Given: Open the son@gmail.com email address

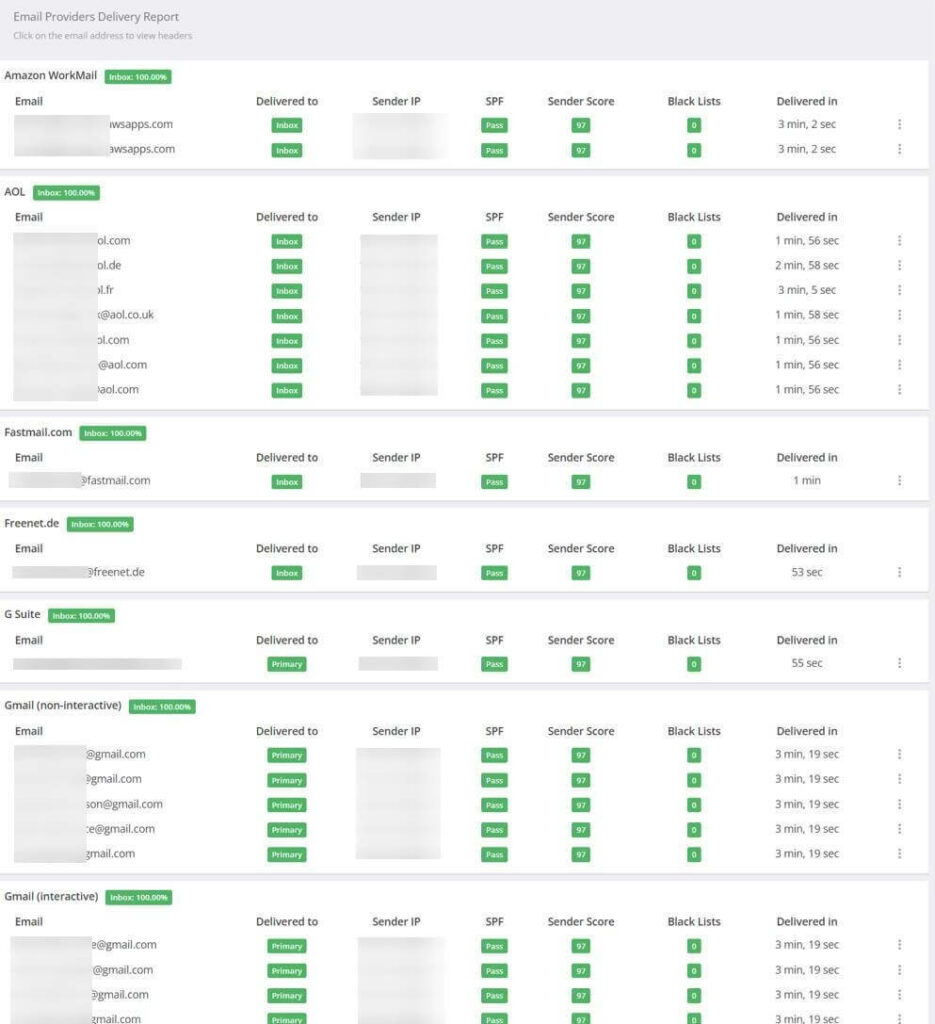Looking at the screenshot, I should pyautogui.click(x=124, y=804).
